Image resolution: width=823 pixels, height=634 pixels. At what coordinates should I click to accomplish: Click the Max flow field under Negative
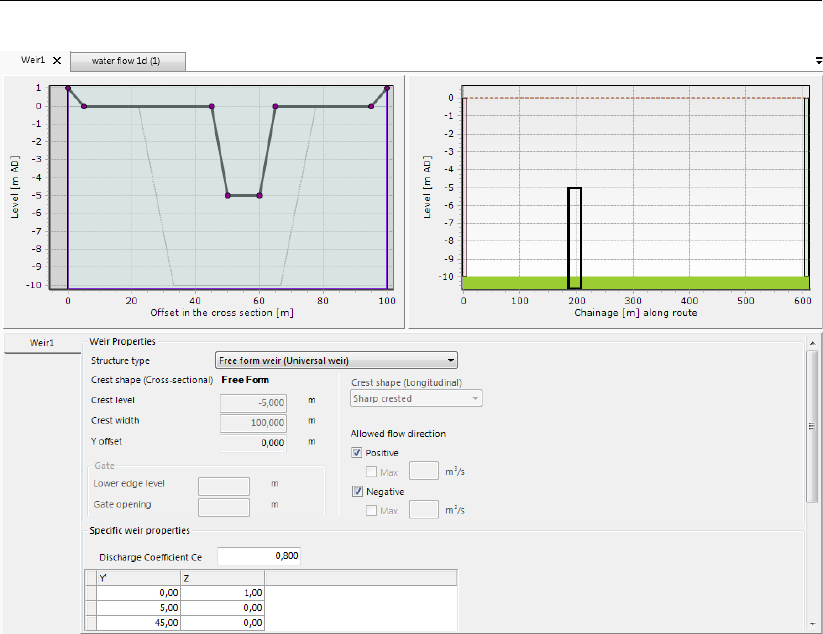[x=424, y=510]
